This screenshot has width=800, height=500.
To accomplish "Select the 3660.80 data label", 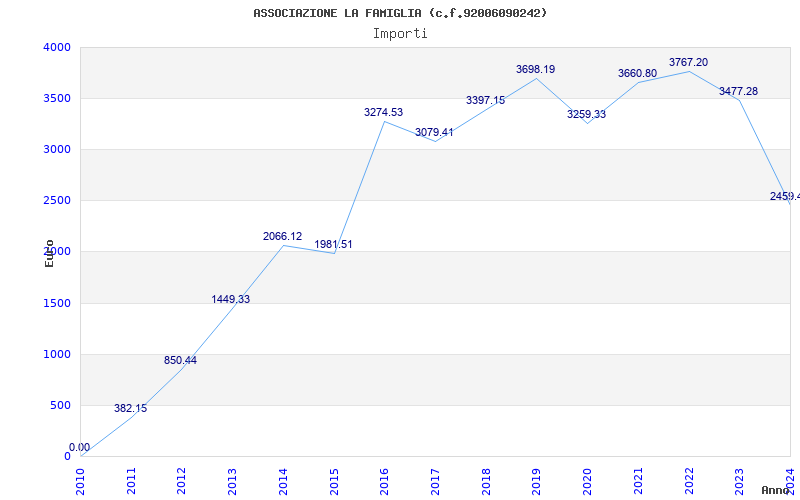I will click(637, 73).
